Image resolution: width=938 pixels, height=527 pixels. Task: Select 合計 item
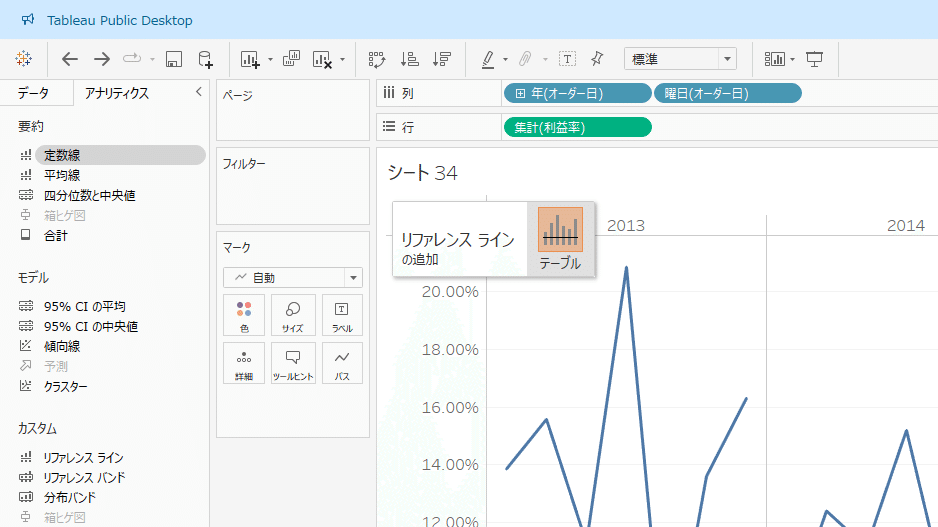tap(56, 236)
